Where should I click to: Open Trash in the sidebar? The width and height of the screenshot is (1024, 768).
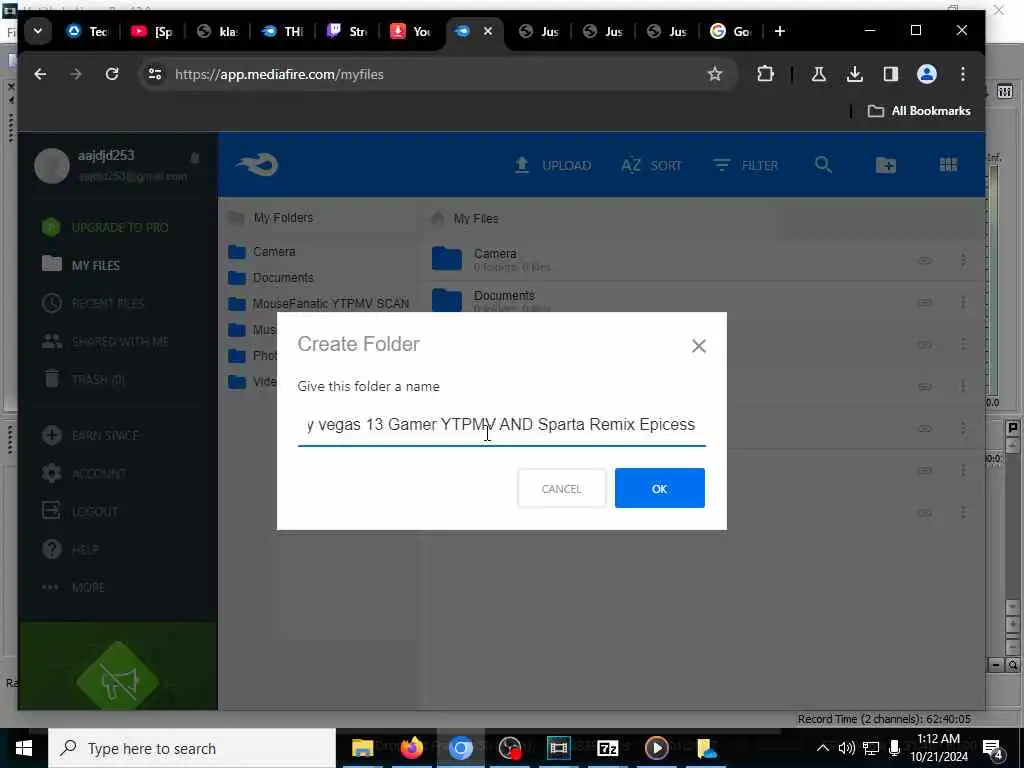[83, 379]
